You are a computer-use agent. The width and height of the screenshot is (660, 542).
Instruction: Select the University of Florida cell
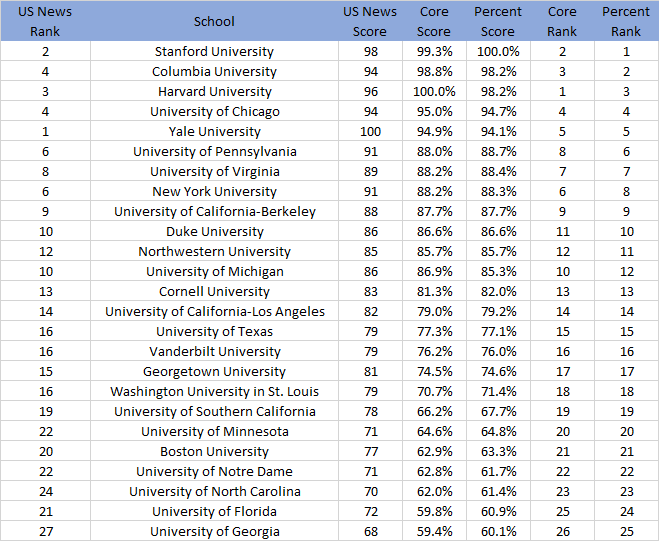[214, 511]
